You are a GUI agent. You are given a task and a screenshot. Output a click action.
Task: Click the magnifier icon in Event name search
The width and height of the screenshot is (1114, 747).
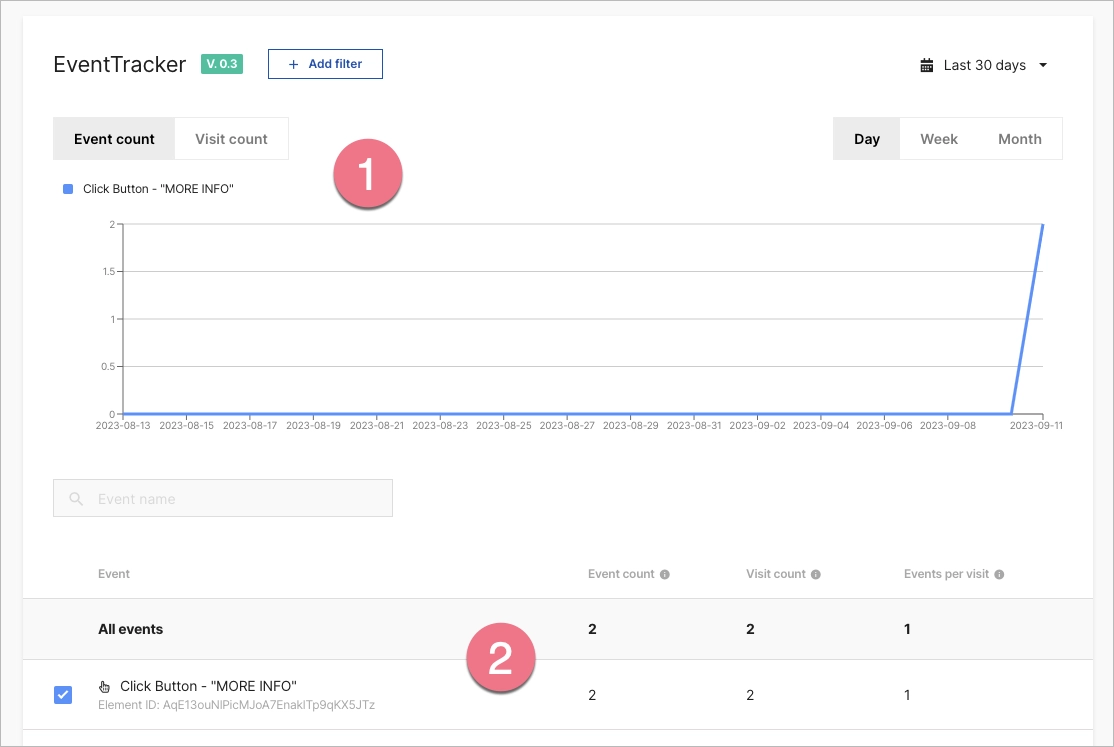click(76, 499)
